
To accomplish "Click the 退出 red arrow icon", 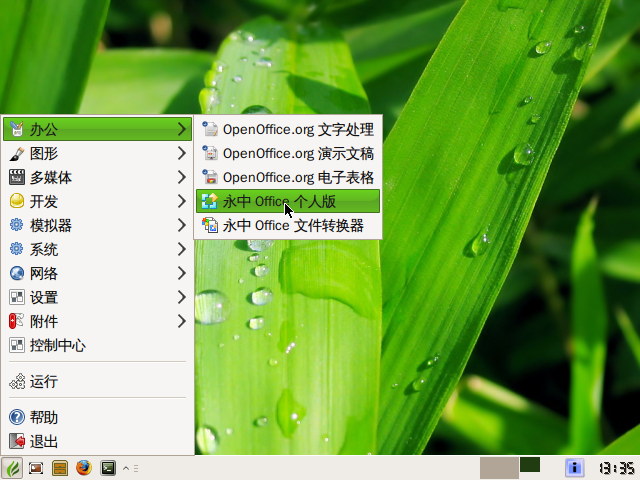I will [x=17, y=441].
